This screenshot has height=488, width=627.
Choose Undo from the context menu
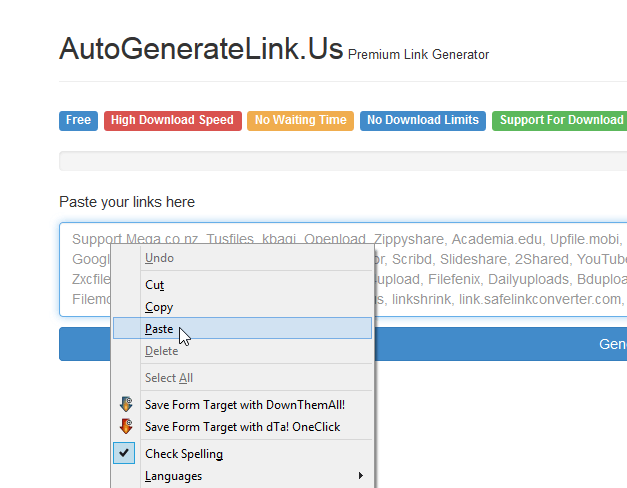[242, 258]
